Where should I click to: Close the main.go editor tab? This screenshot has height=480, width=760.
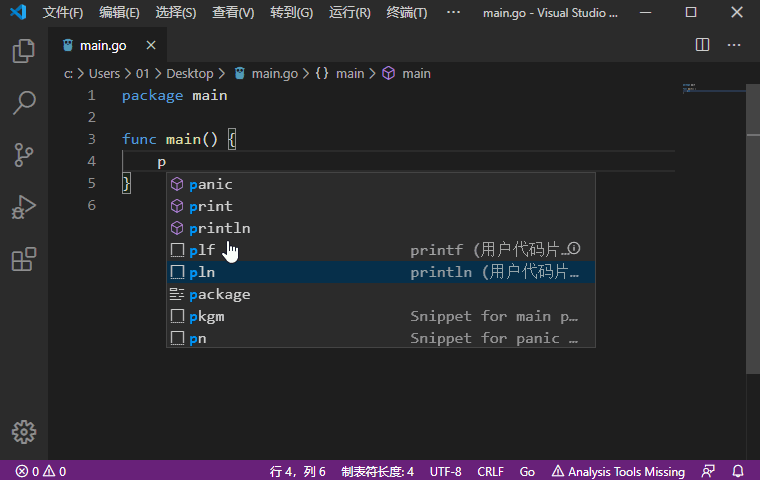point(151,46)
